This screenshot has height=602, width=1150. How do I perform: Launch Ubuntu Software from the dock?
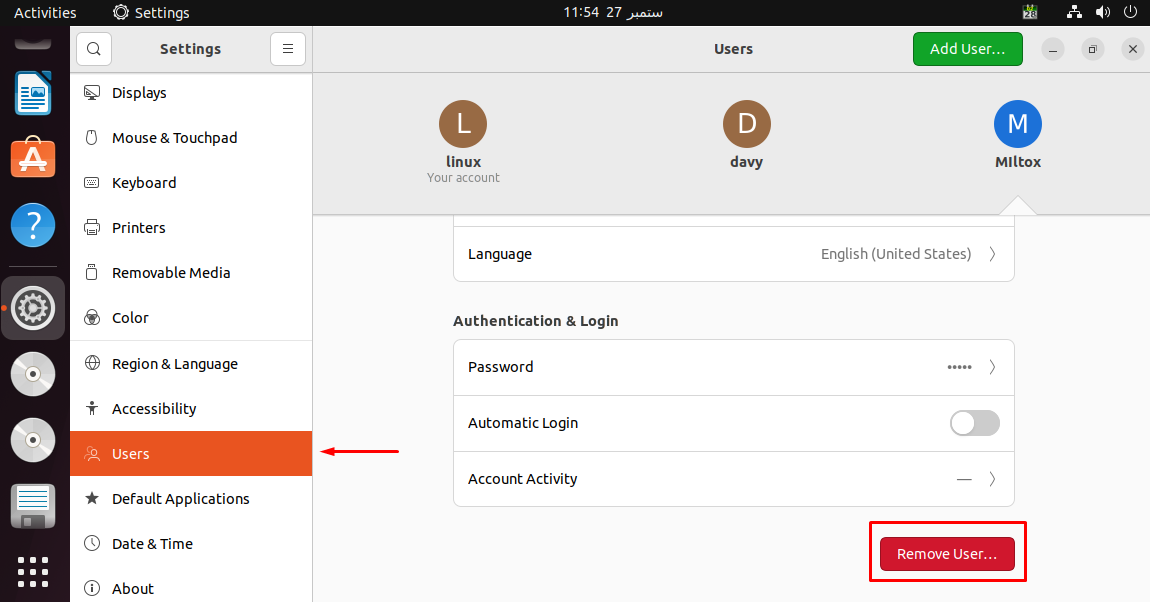pos(33,157)
